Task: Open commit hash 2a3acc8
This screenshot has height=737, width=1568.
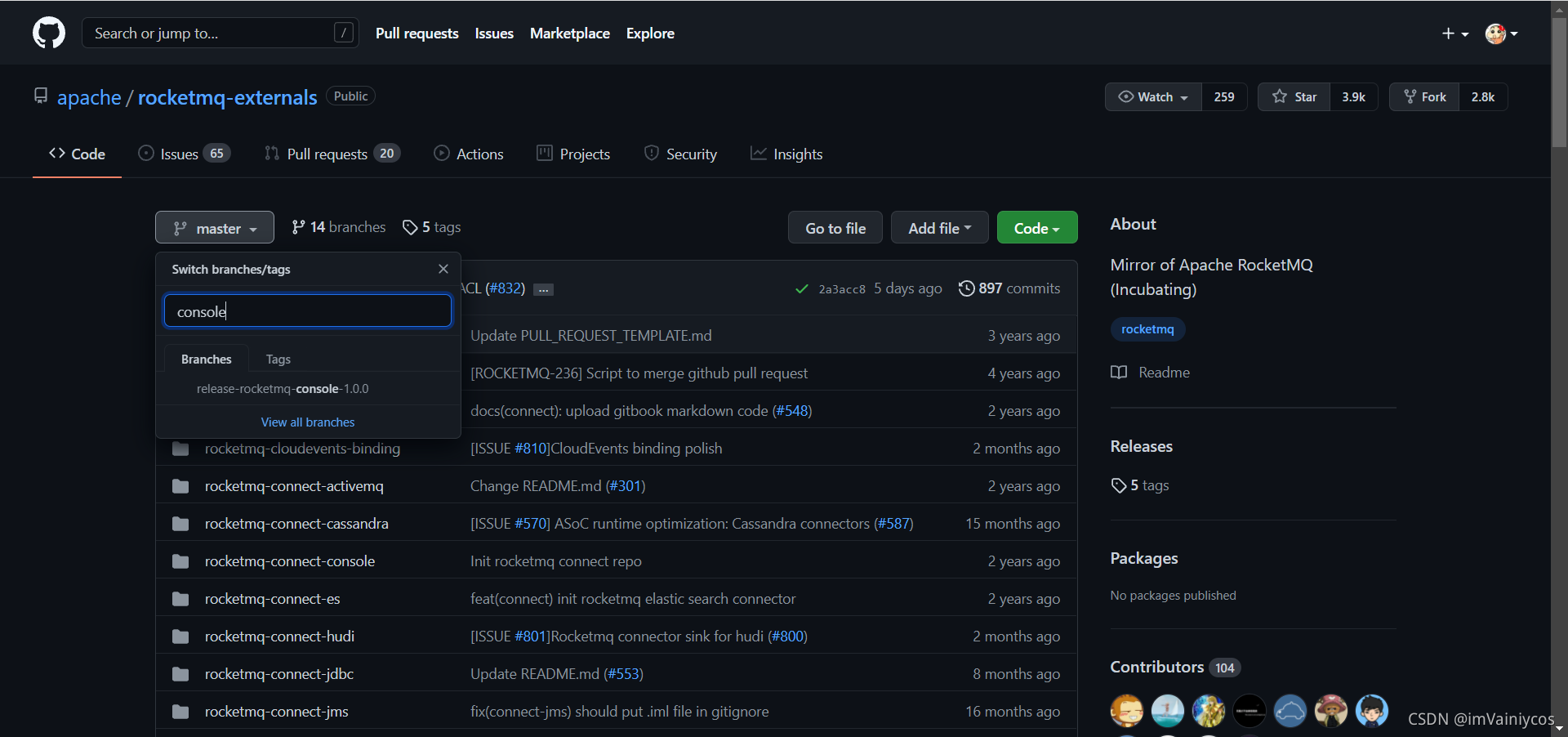Action: (x=842, y=289)
